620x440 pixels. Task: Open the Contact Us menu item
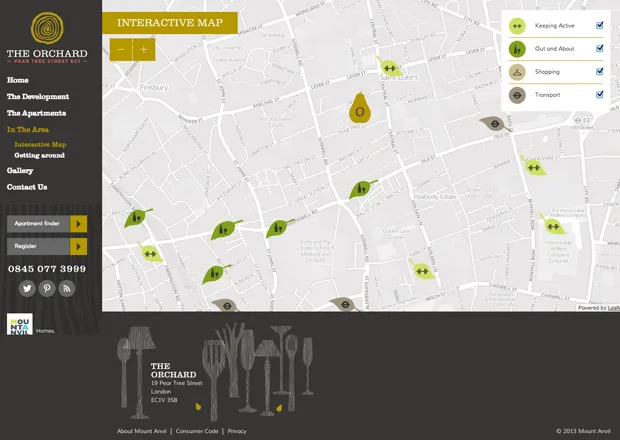(x=27, y=187)
